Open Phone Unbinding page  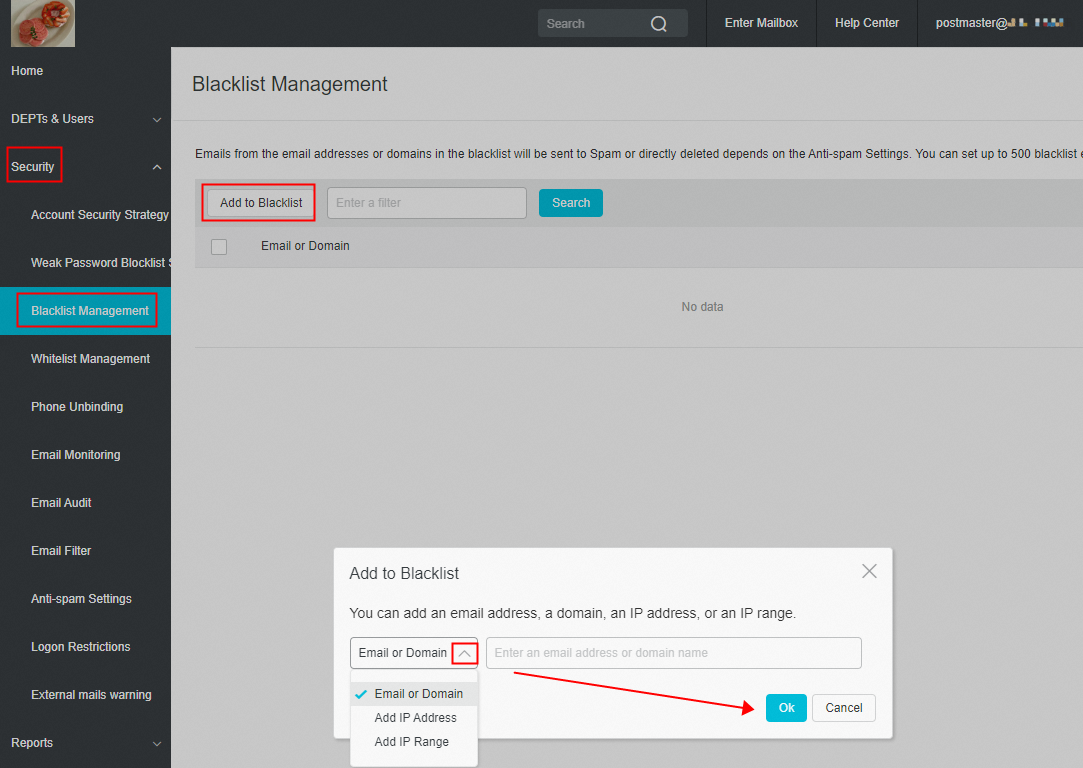[x=77, y=407]
